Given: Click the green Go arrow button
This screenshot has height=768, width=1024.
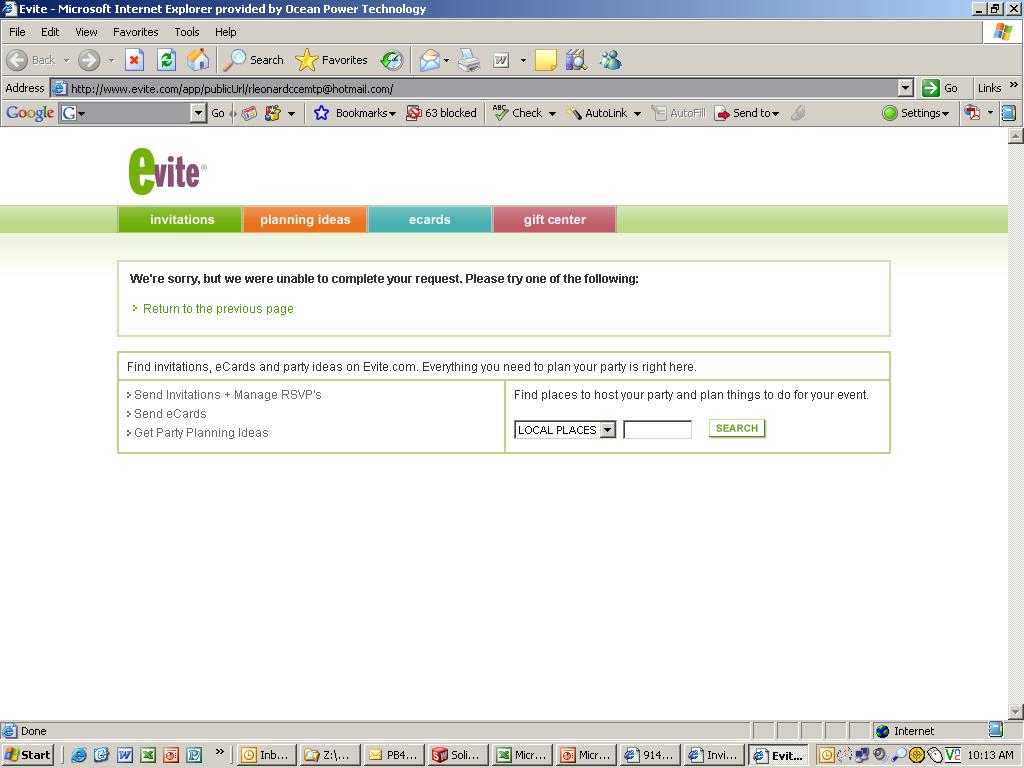Looking at the screenshot, I should pyautogui.click(x=940, y=88).
